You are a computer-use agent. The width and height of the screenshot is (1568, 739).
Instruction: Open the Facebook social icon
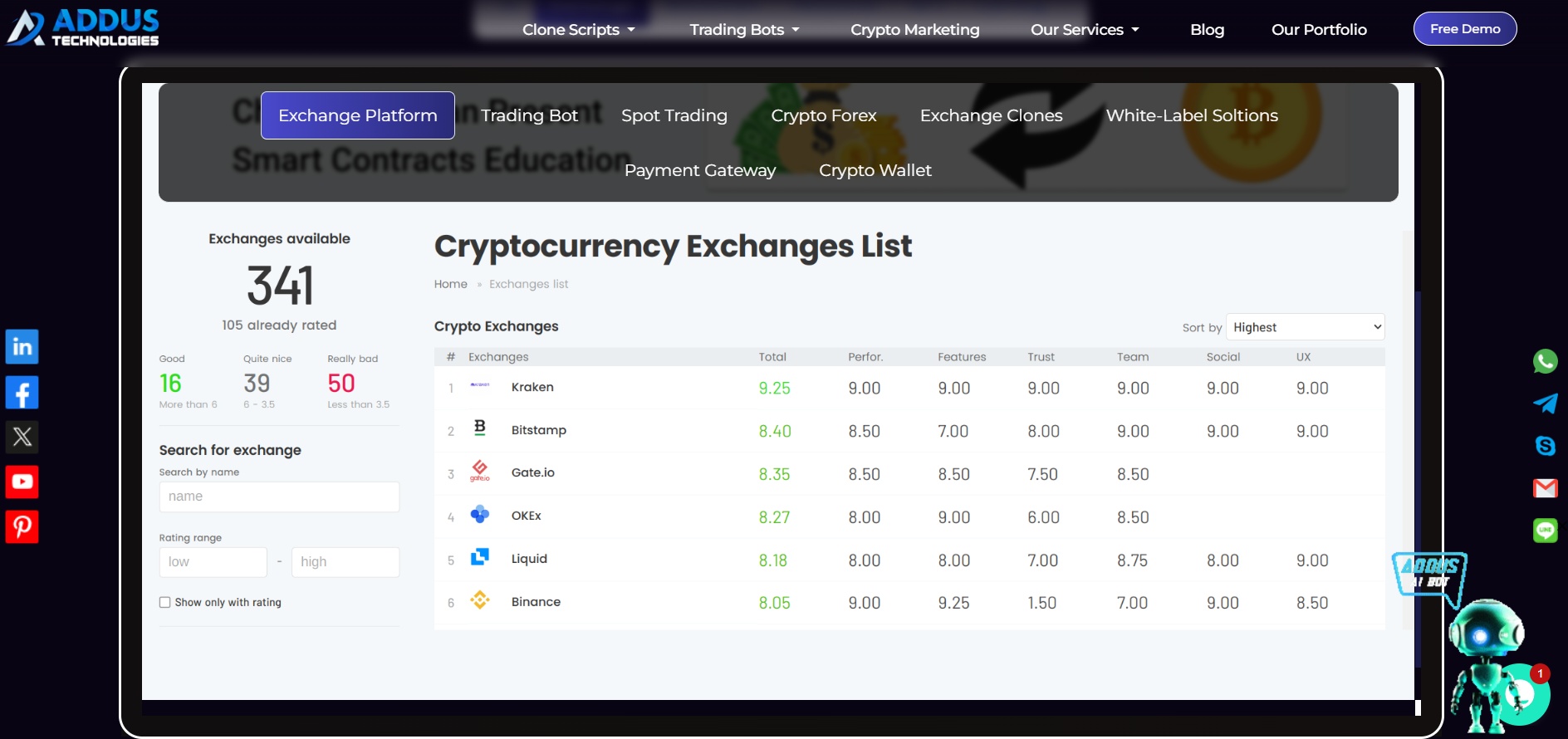coord(22,392)
